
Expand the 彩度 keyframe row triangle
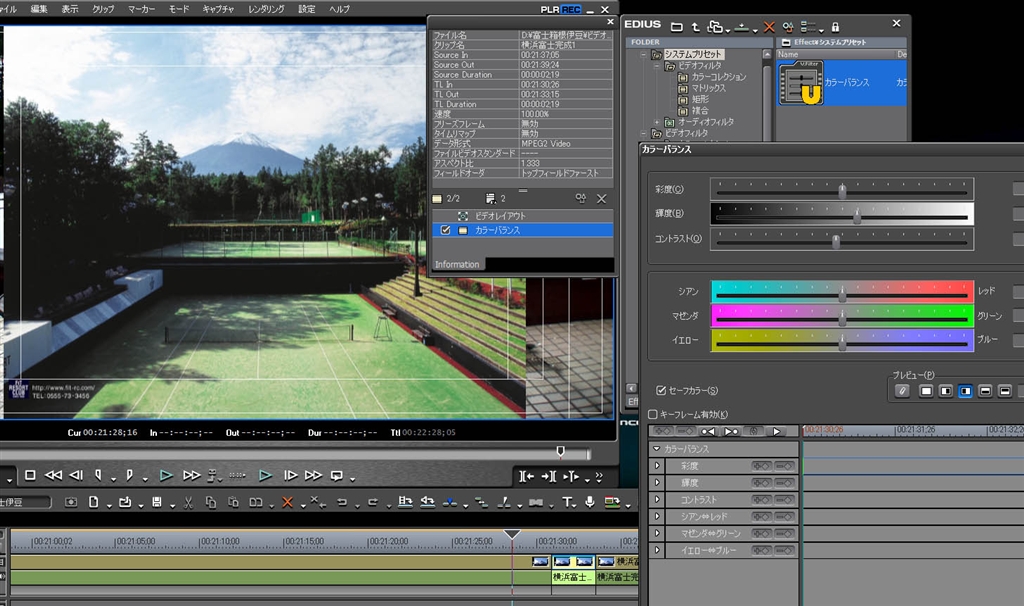657,466
